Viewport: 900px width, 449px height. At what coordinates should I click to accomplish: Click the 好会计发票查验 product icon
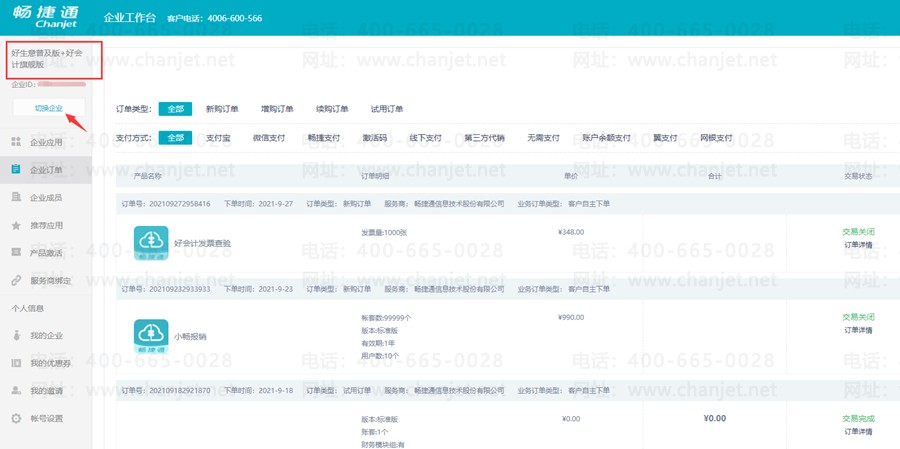(x=151, y=243)
